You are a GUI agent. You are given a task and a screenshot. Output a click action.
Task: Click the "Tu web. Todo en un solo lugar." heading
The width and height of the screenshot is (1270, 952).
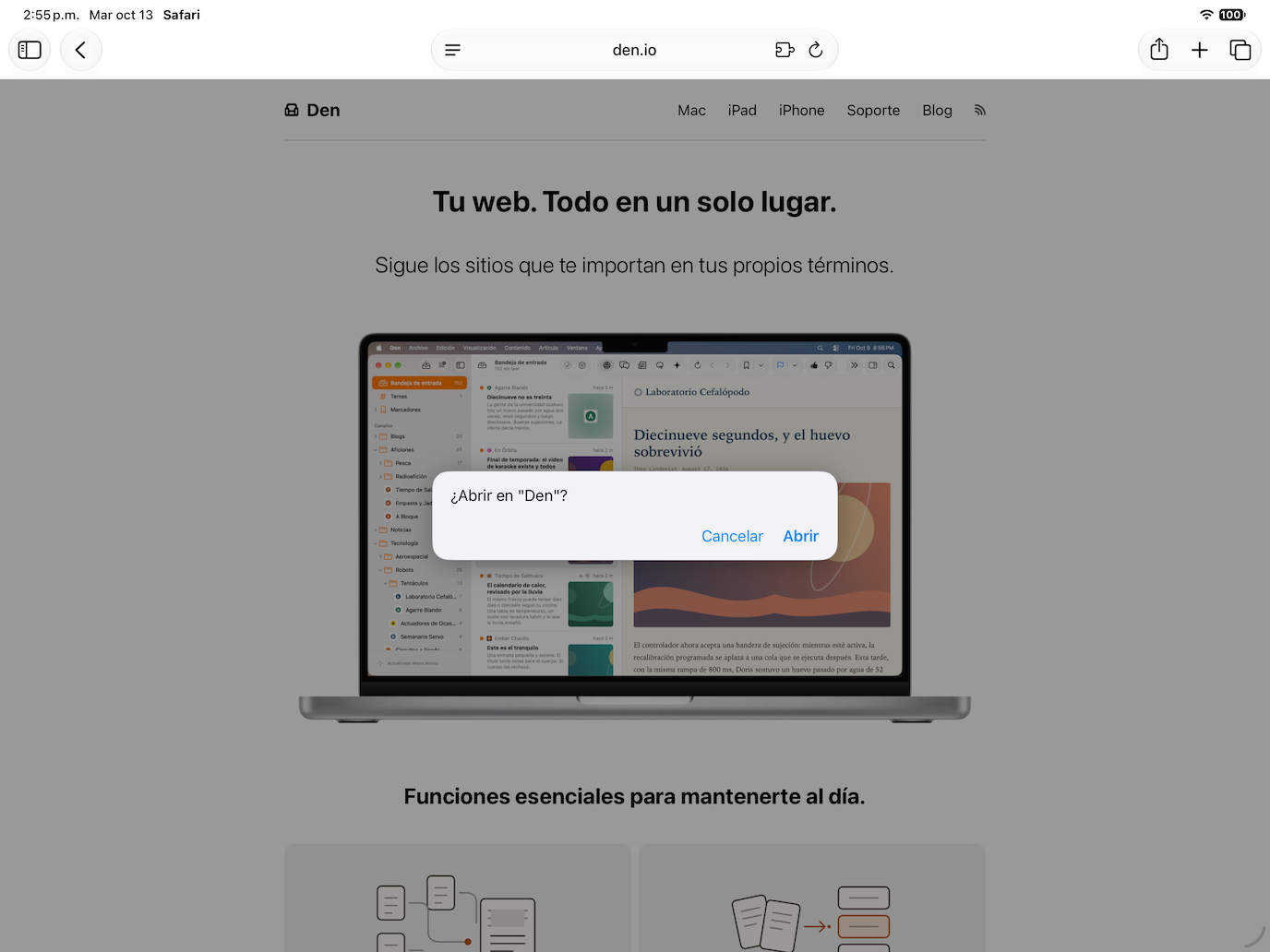(x=635, y=201)
